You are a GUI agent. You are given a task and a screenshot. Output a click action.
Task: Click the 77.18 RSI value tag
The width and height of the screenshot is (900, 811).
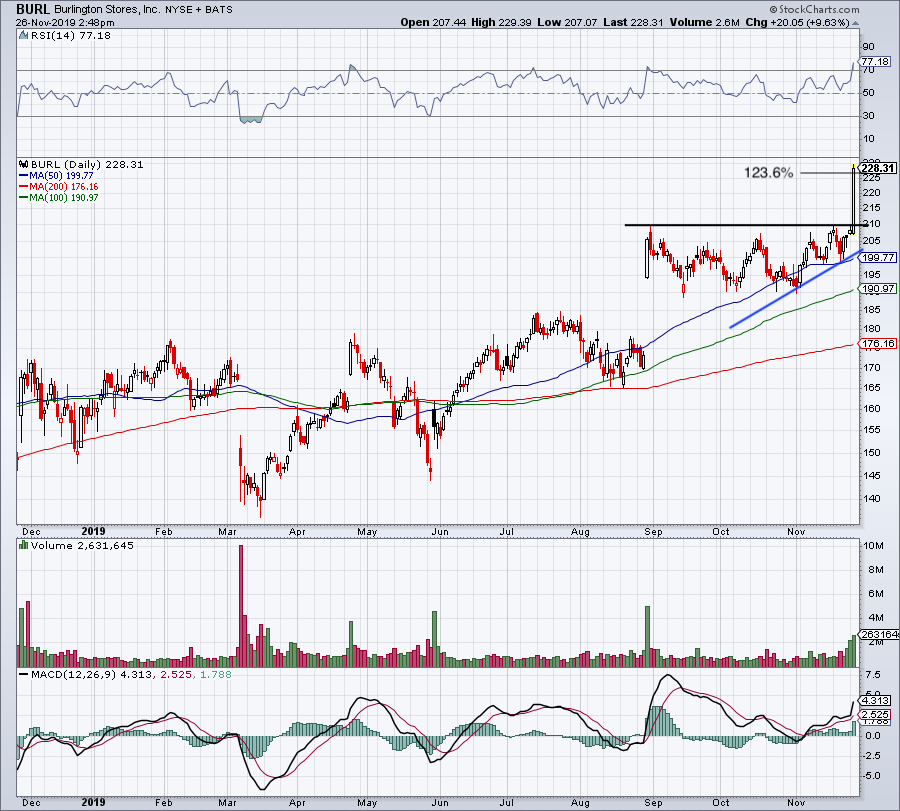click(x=875, y=61)
